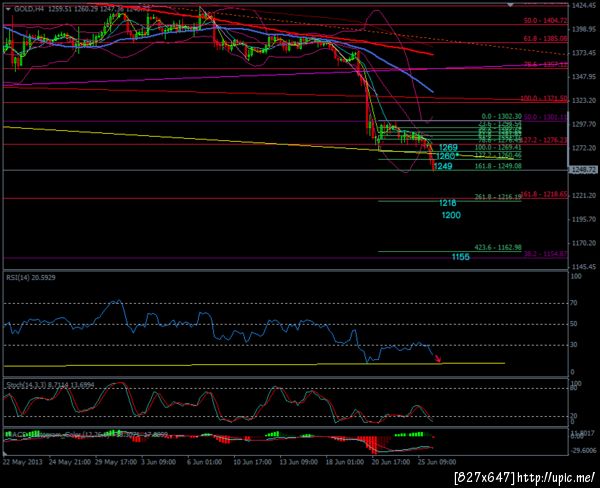Click the chart shift triangle marker at top right
This screenshot has width=600, height=488.
click(x=510, y=5)
